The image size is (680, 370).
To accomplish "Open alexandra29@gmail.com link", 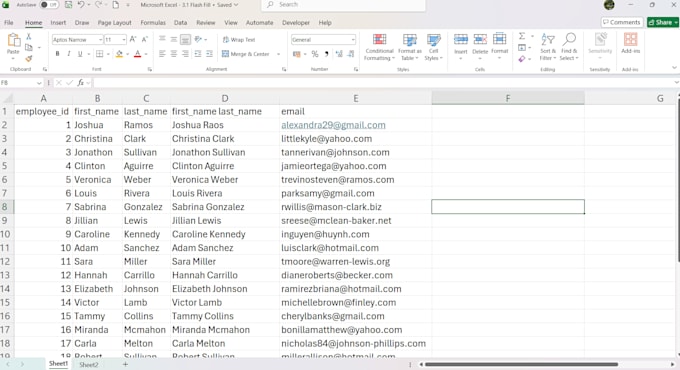I will (333, 125).
